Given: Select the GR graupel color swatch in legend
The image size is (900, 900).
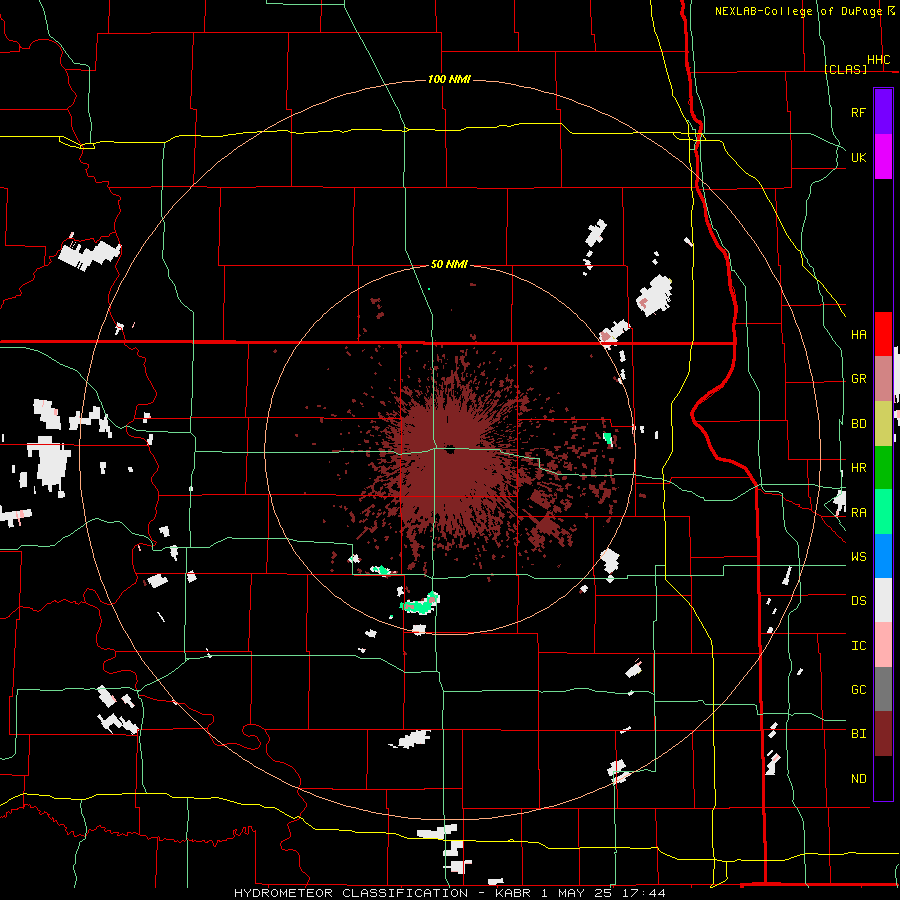Looking at the screenshot, I should pyautogui.click(x=883, y=379).
